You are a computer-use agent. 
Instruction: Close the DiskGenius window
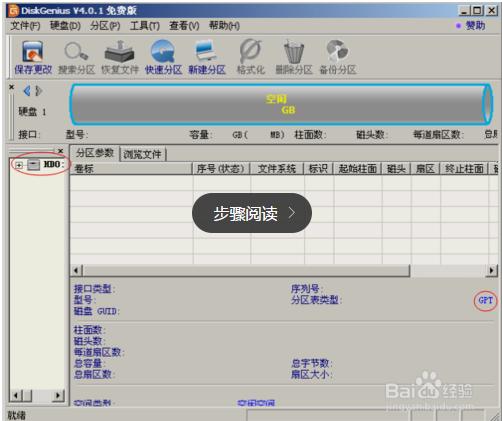[x=492, y=11]
